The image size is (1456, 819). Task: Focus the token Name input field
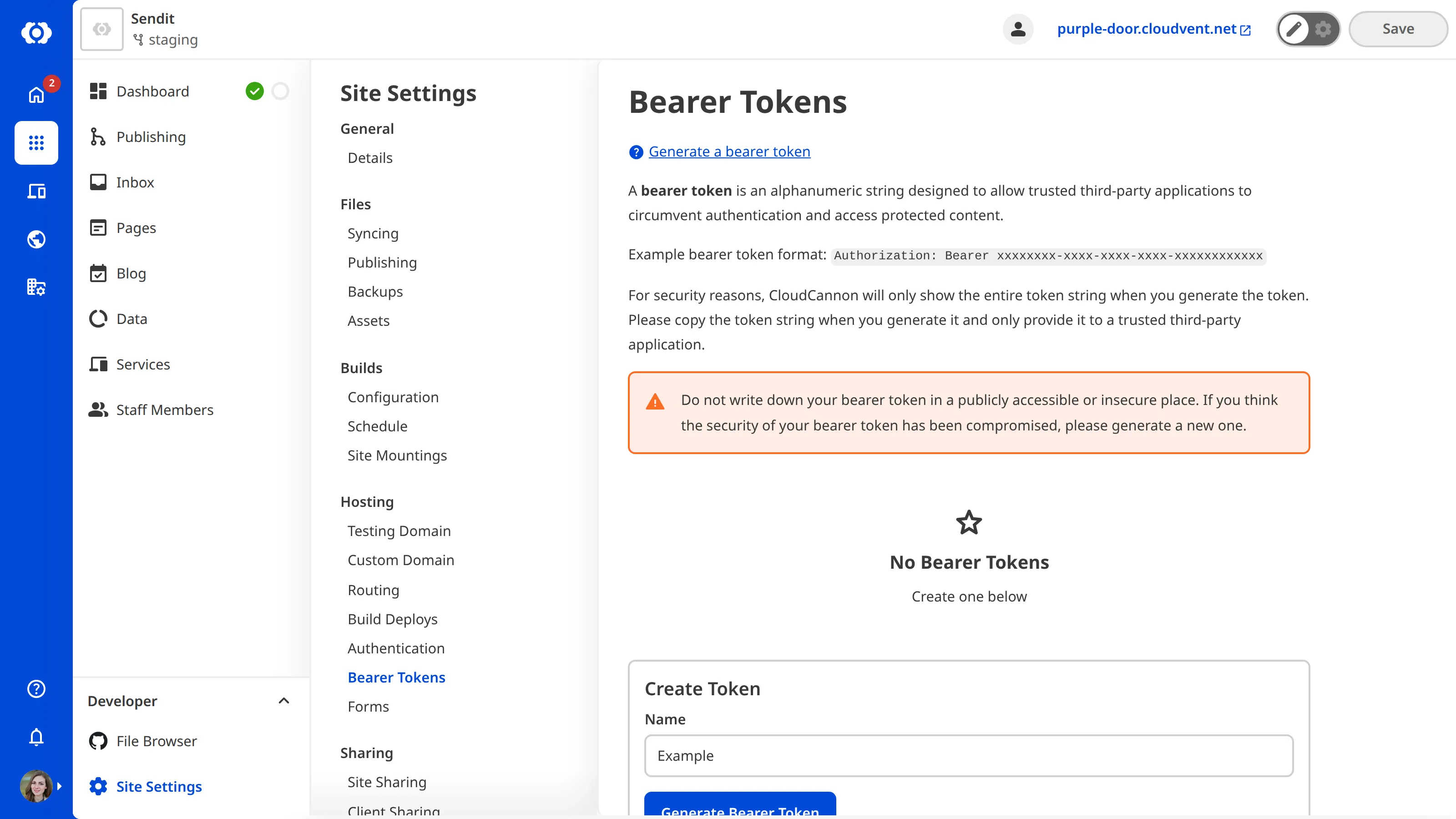tap(969, 755)
